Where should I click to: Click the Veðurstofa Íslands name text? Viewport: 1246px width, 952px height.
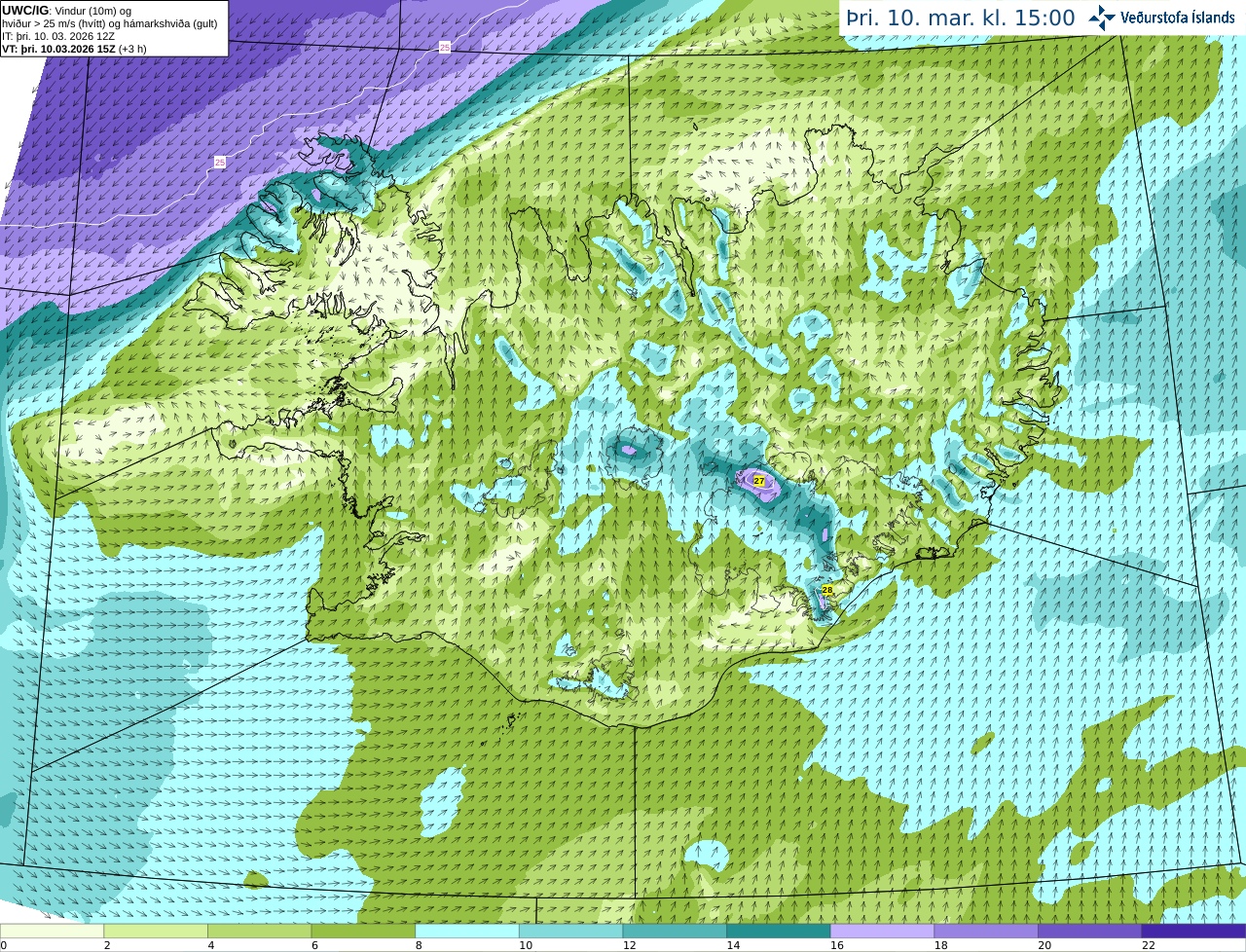tap(1177, 18)
